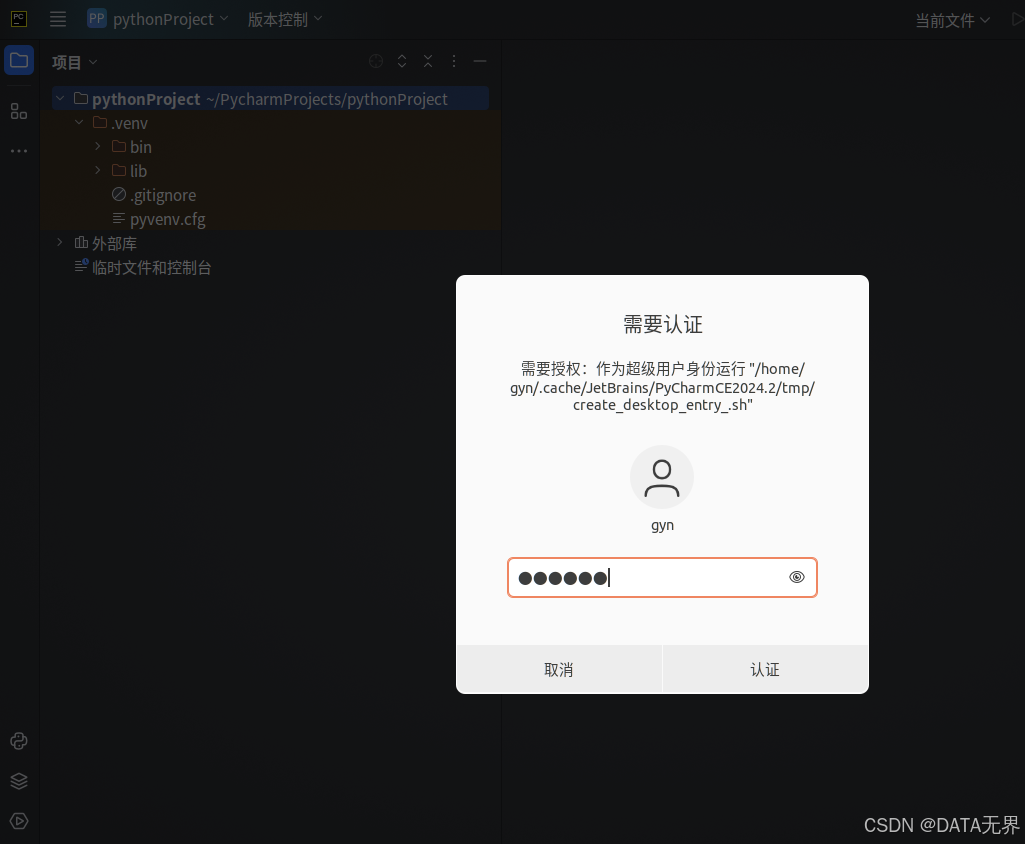Select lib folder label in tree
Image resolution: width=1025 pixels, height=844 pixels.
click(x=139, y=171)
